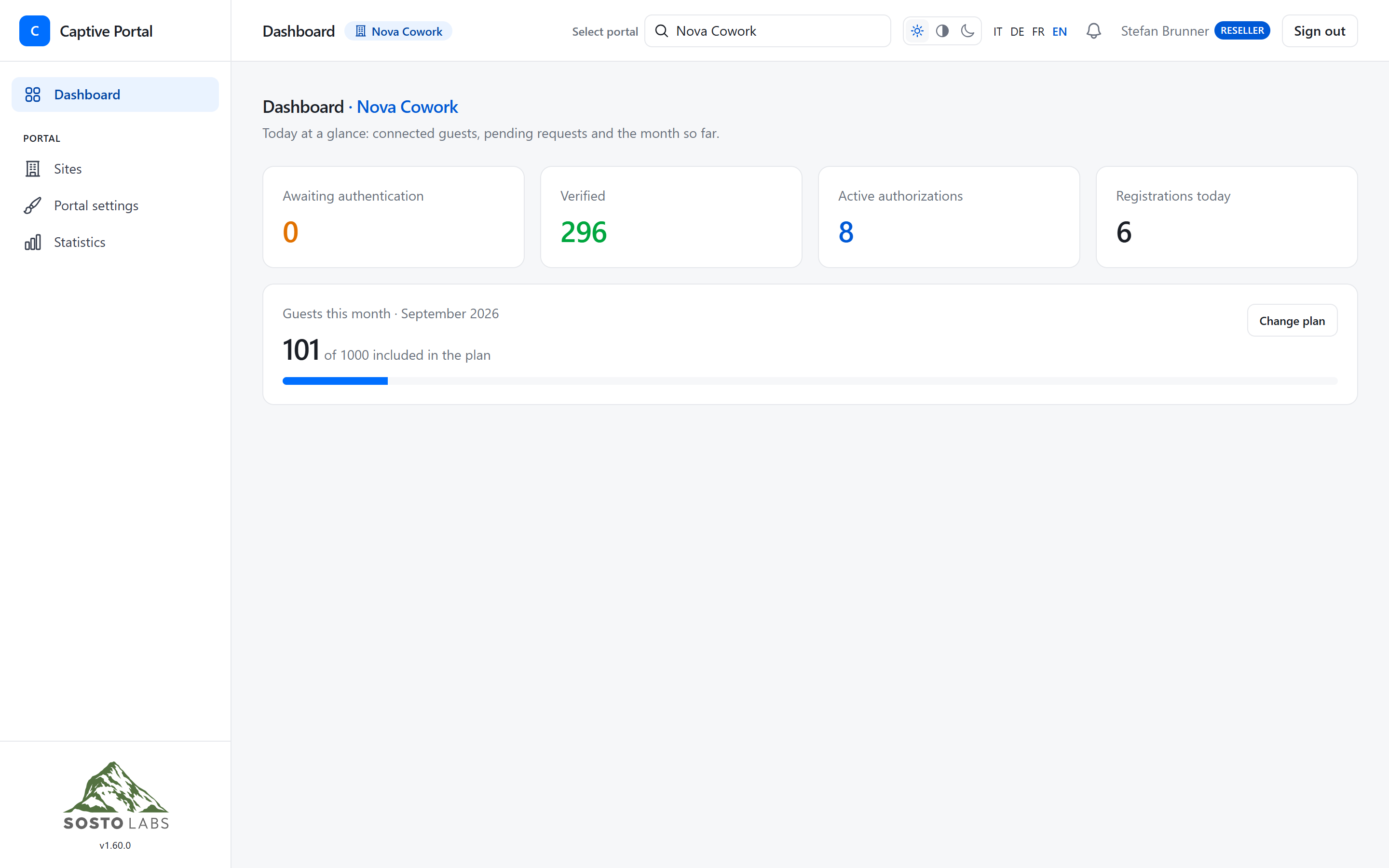Switch language to FR
Screen dimensions: 1389x868
coord(1038,31)
